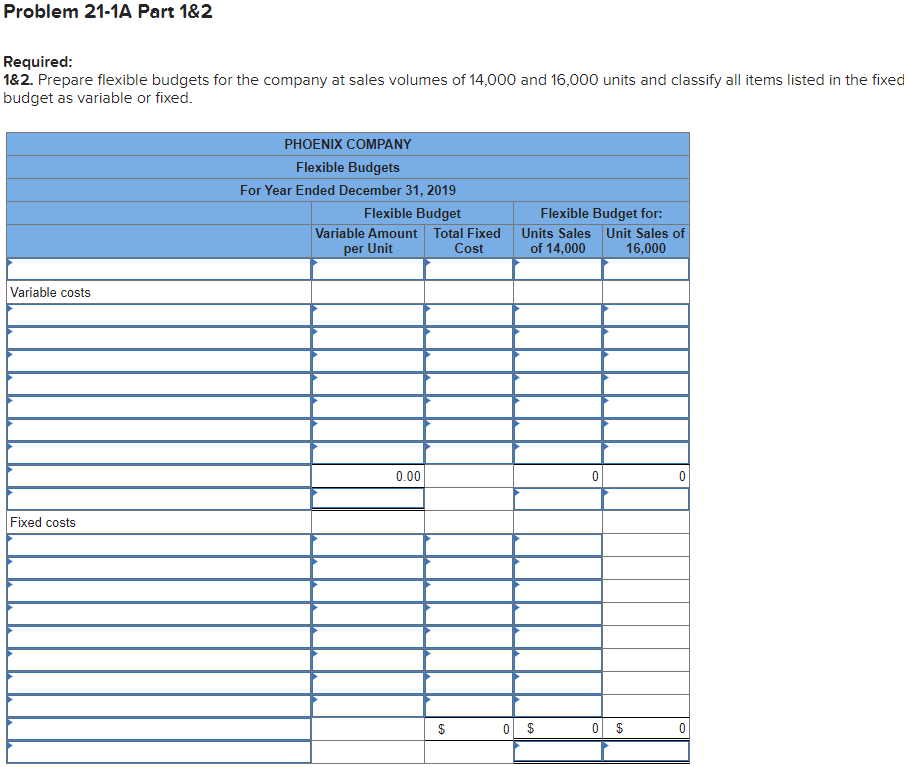Click the total variable cost cell showing 0.00

(367, 476)
